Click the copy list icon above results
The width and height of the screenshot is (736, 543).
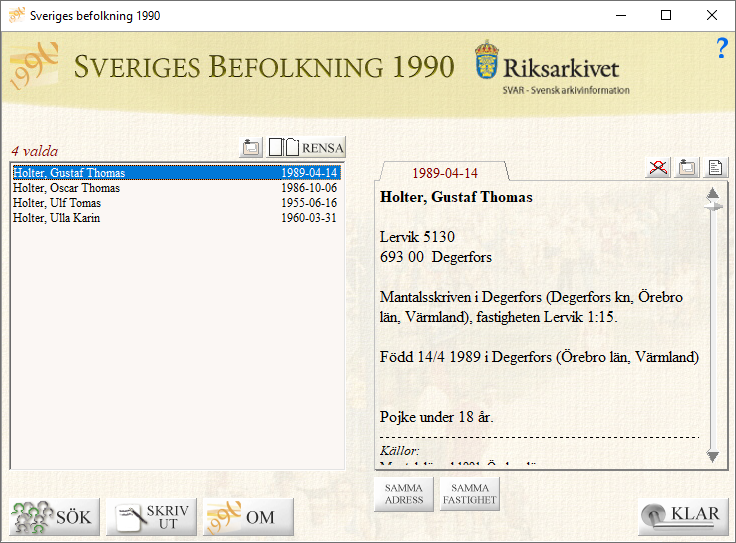click(x=251, y=148)
